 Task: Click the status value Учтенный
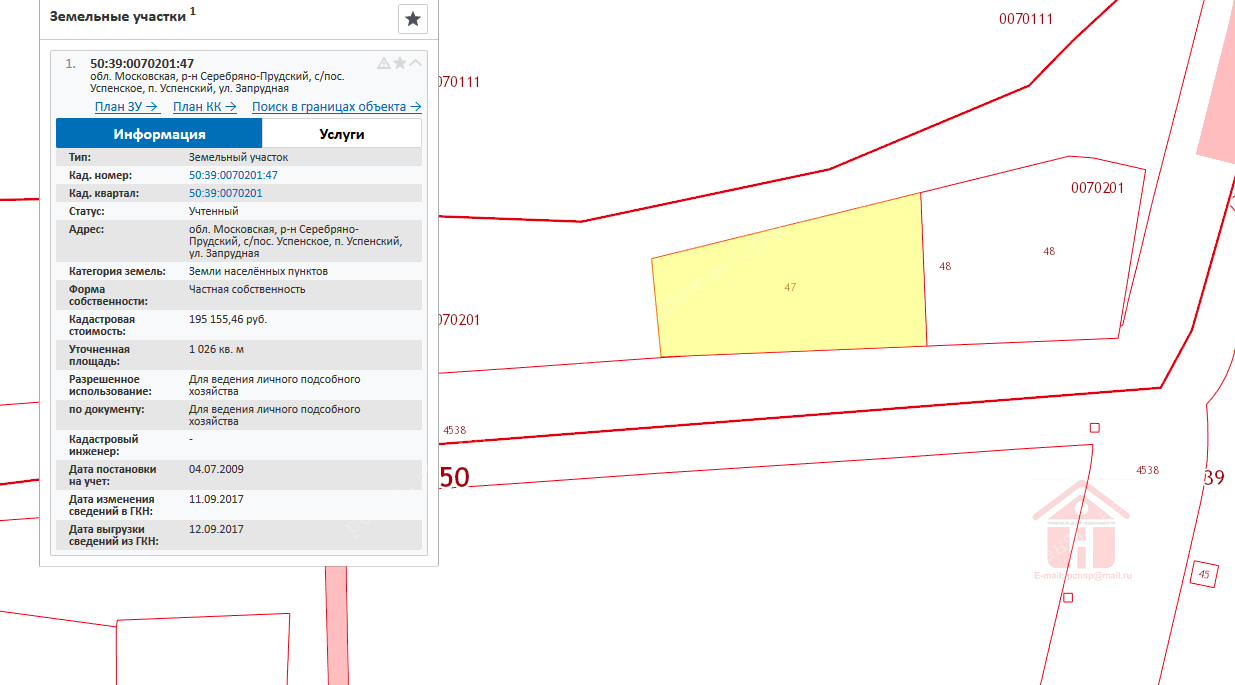click(x=214, y=211)
